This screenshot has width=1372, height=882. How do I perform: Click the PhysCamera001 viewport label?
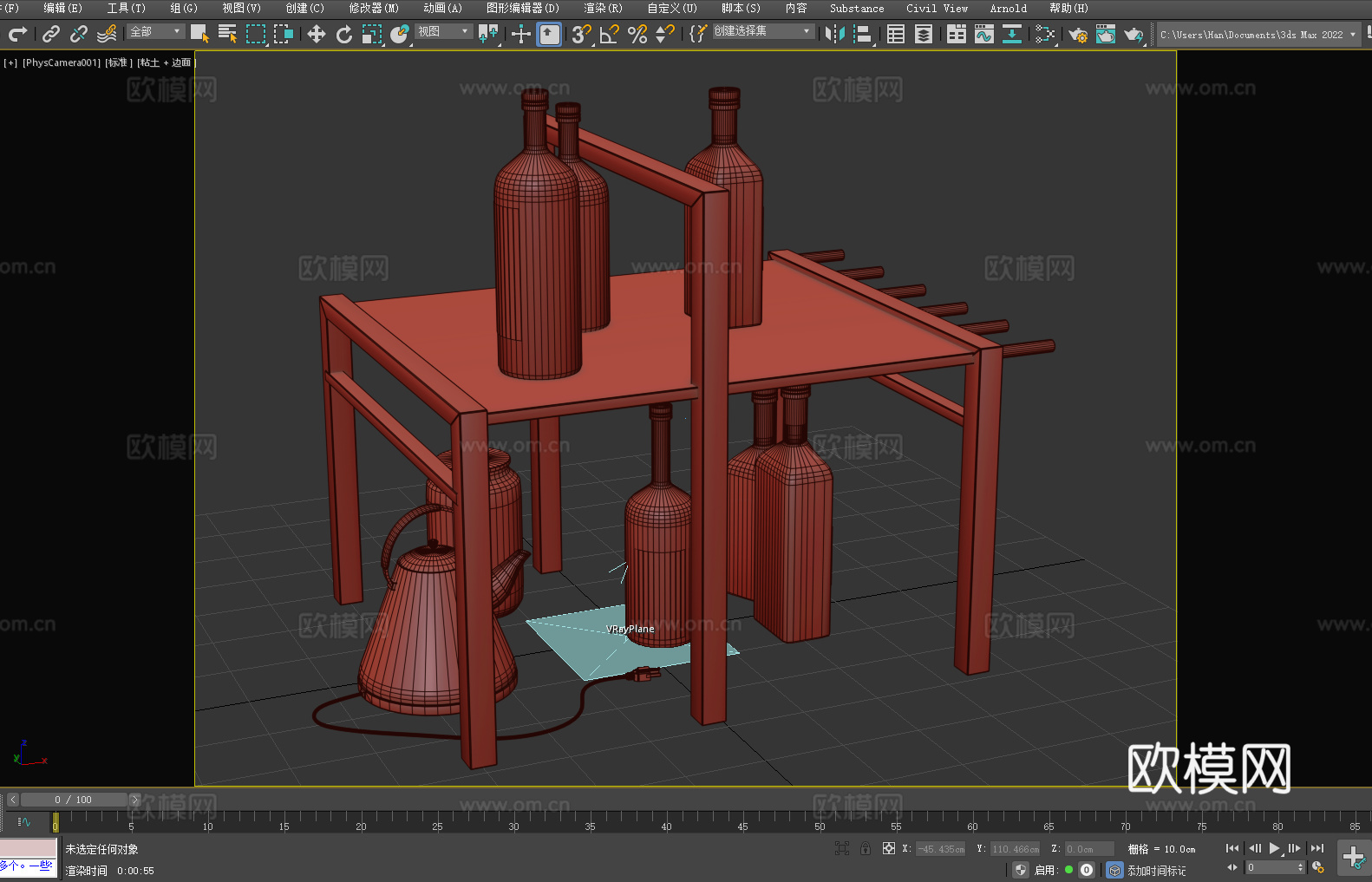[62, 62]
